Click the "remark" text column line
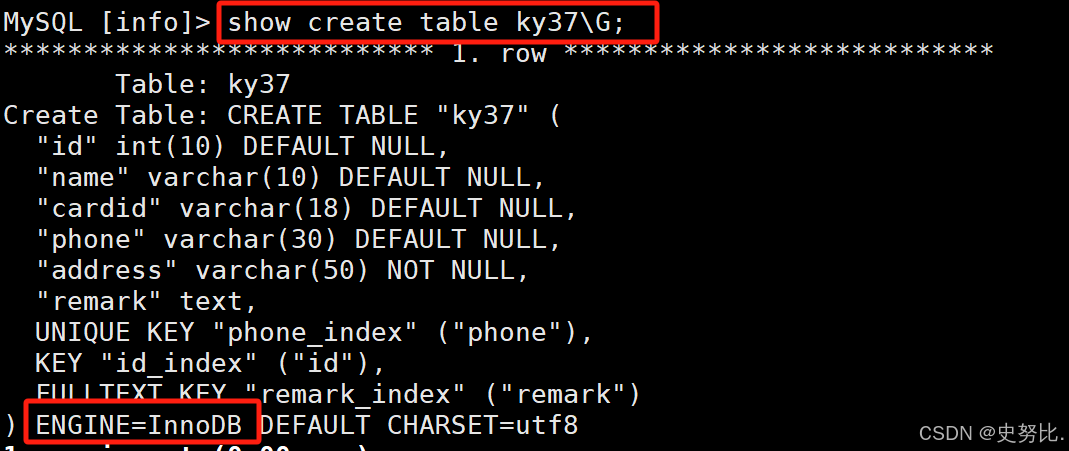The image size is (1069, 451). pos(147,301)
